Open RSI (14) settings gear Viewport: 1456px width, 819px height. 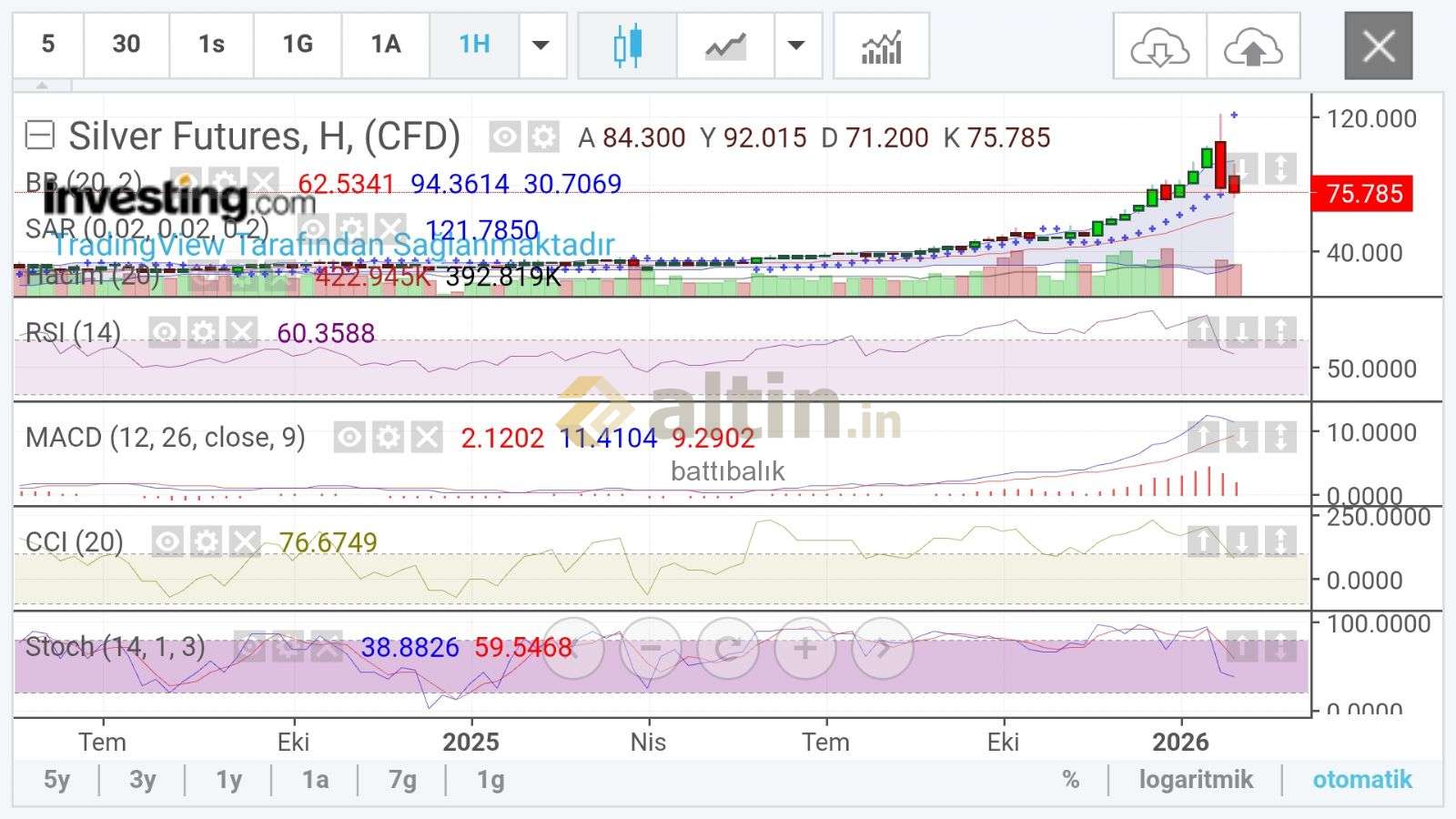(x=203, y=333)
